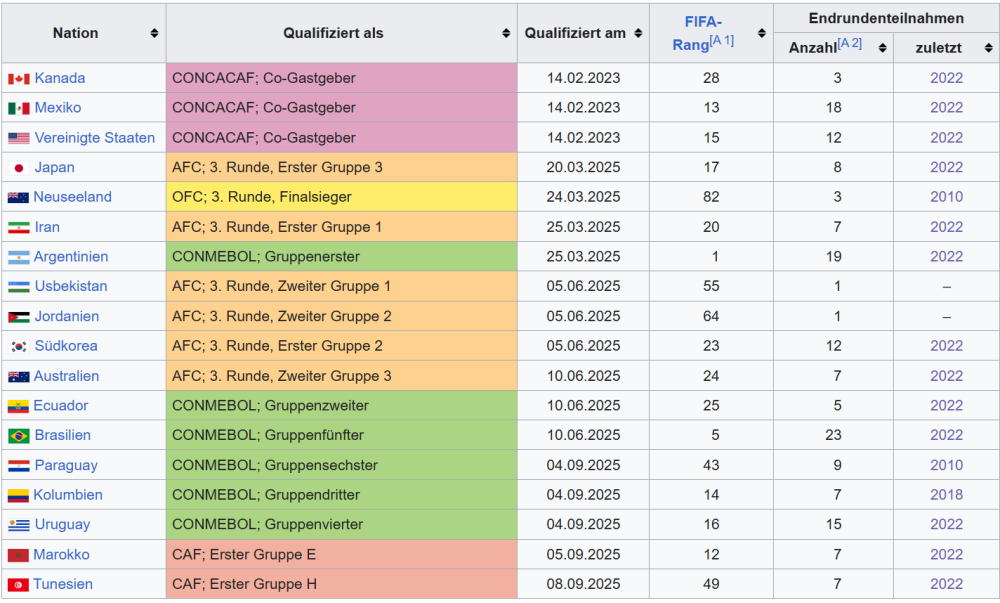Click the yellow OFC qualification cell
Image resolution: width=1000 pixels, height=603 pixels.
(341, 197)
